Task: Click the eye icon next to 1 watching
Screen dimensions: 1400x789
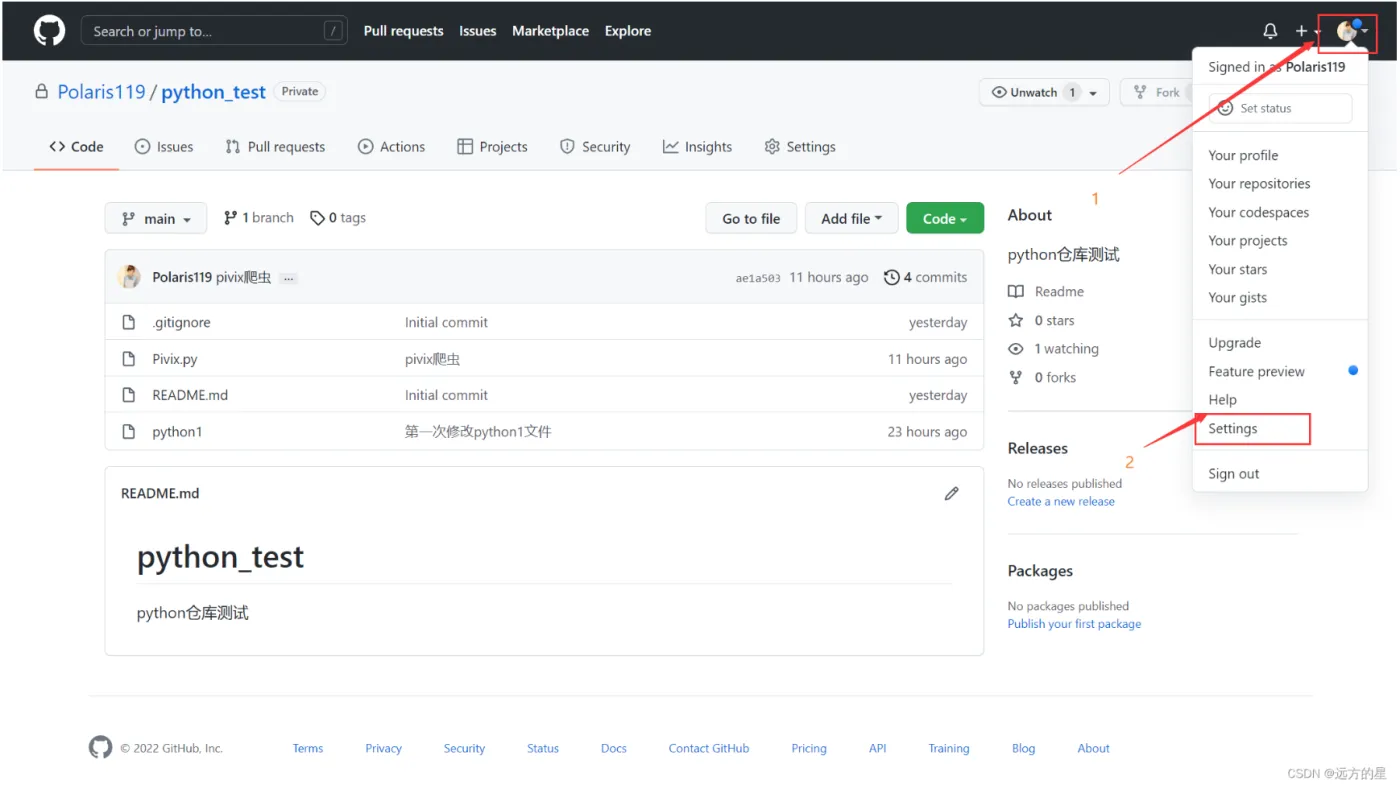Action: click(x=1016, y=349)
